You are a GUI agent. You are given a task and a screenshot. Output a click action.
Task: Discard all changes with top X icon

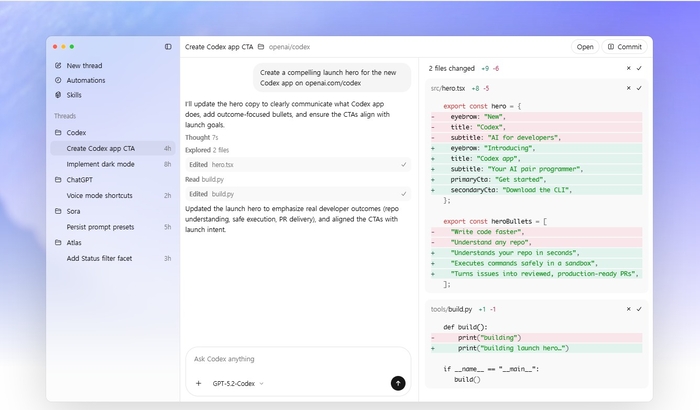pyautogui.click(x=629, y=68)
